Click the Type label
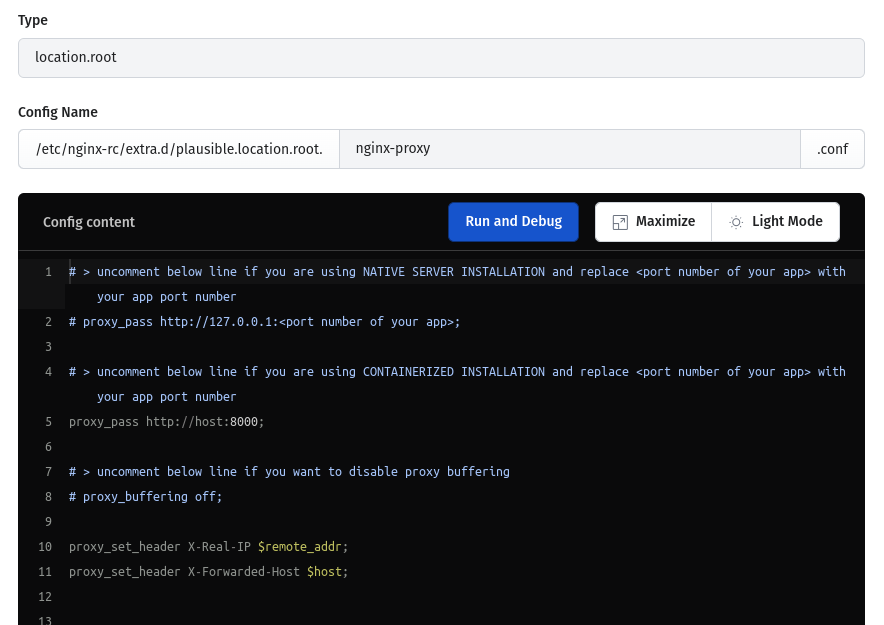Image resolution: width=884 pixels, height=625 pixels. (x=33, y=20)
